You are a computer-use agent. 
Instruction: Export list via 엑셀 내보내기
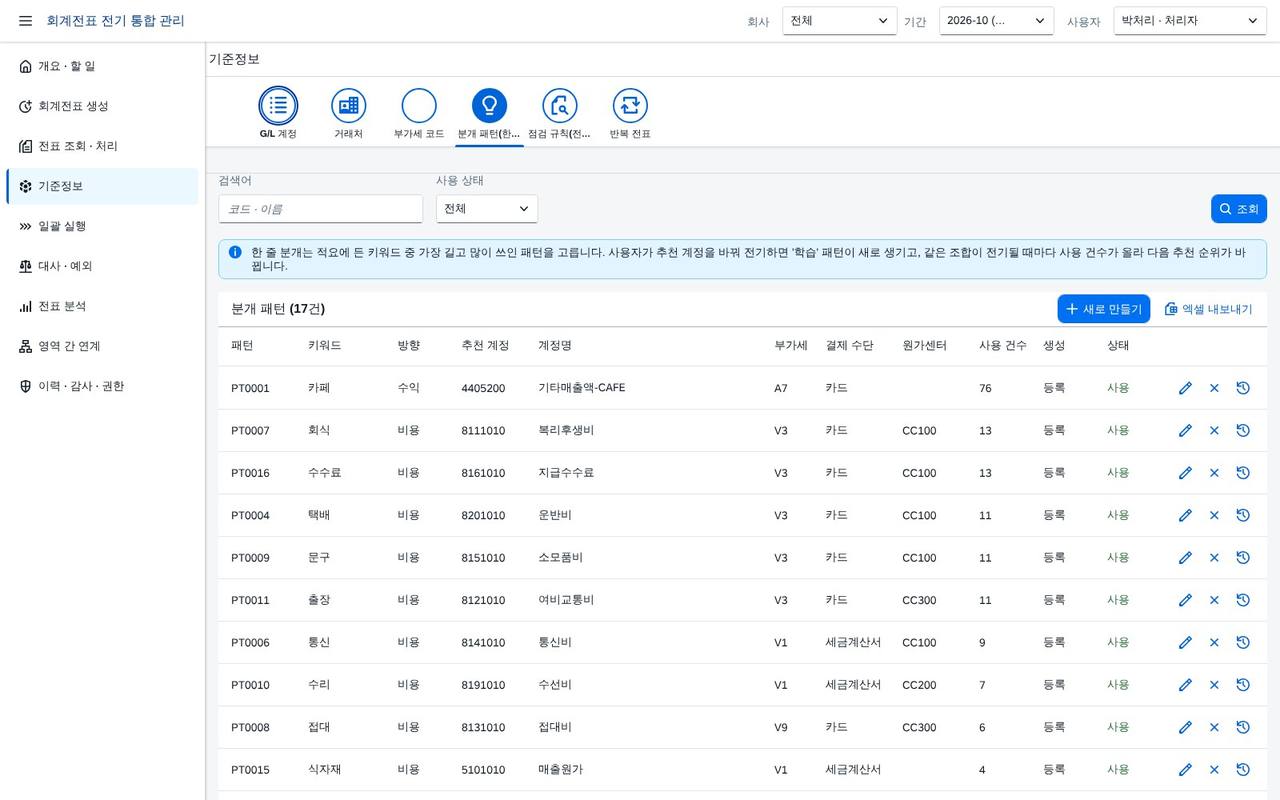click(1209, 309)
